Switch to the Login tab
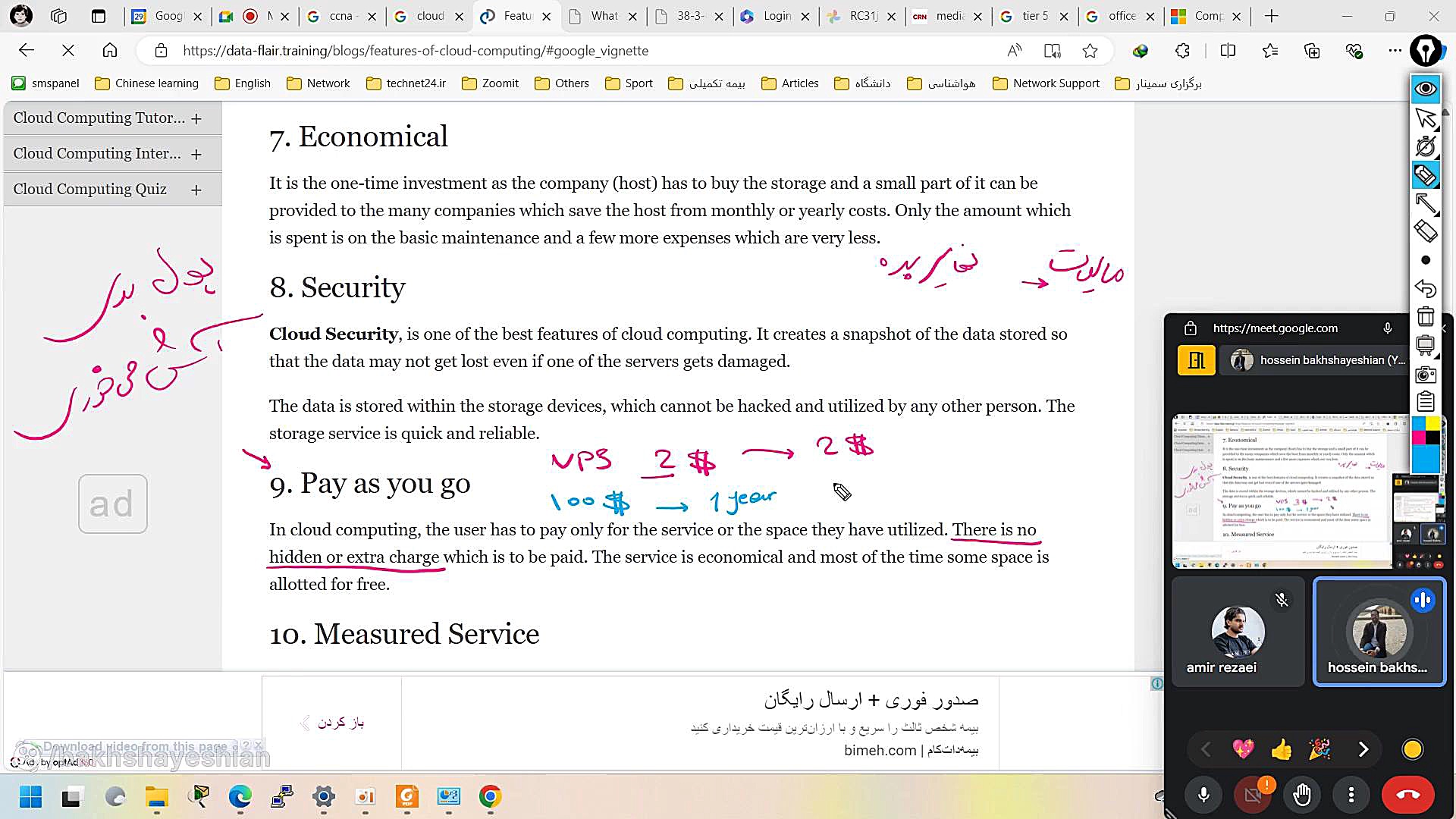Image resolution: width=1456 pixels, height=819 pixels. point(776,16)
